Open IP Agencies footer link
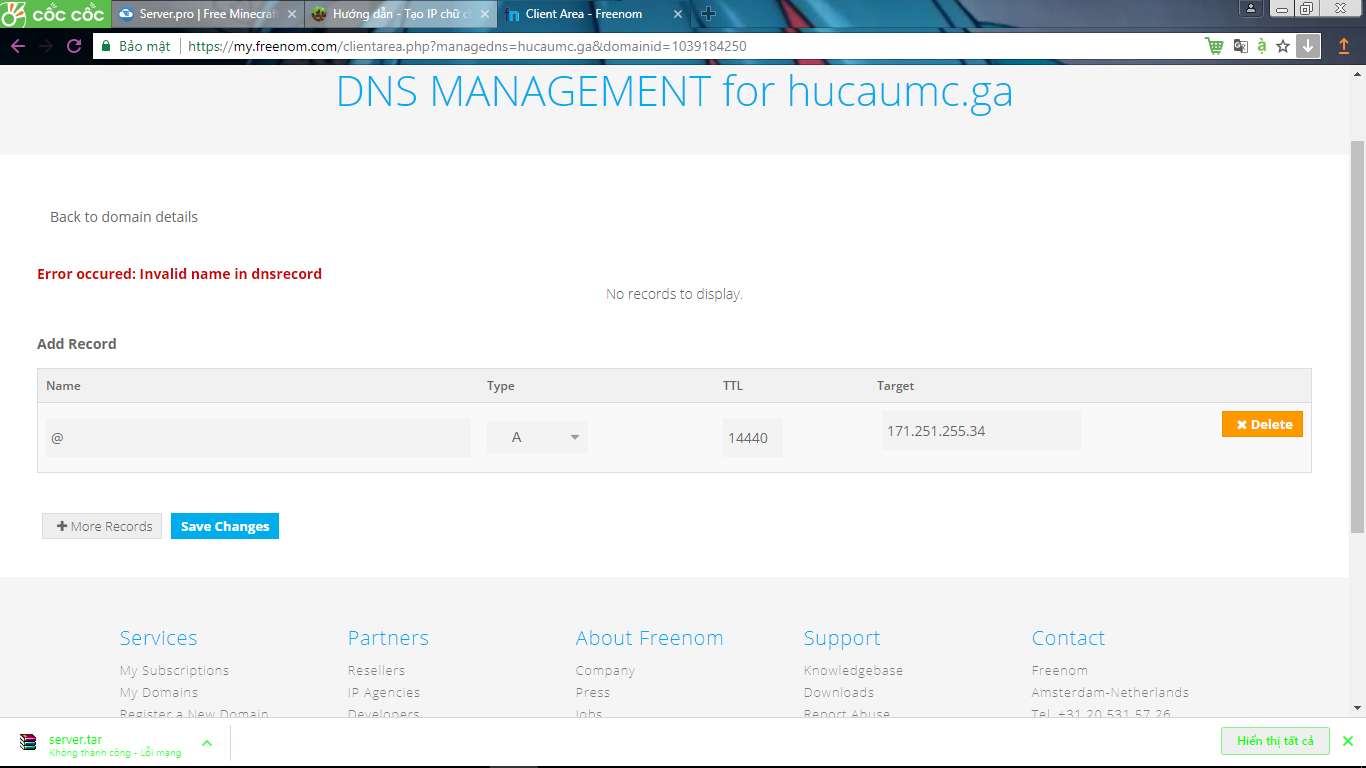The width and height of the screenshot is (1366, 768). pos(384,692)
